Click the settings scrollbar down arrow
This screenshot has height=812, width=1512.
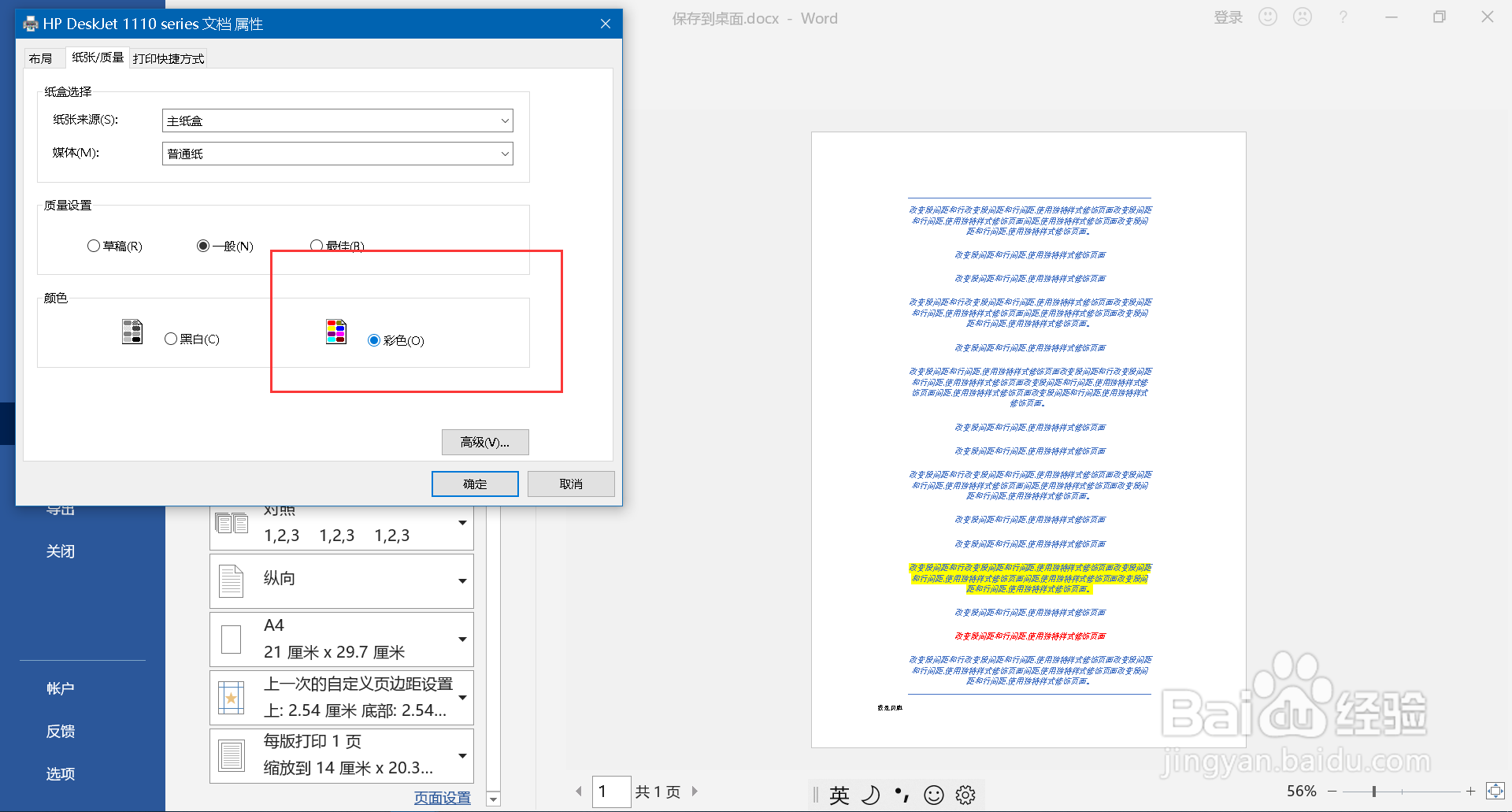(x=494, y=799)
